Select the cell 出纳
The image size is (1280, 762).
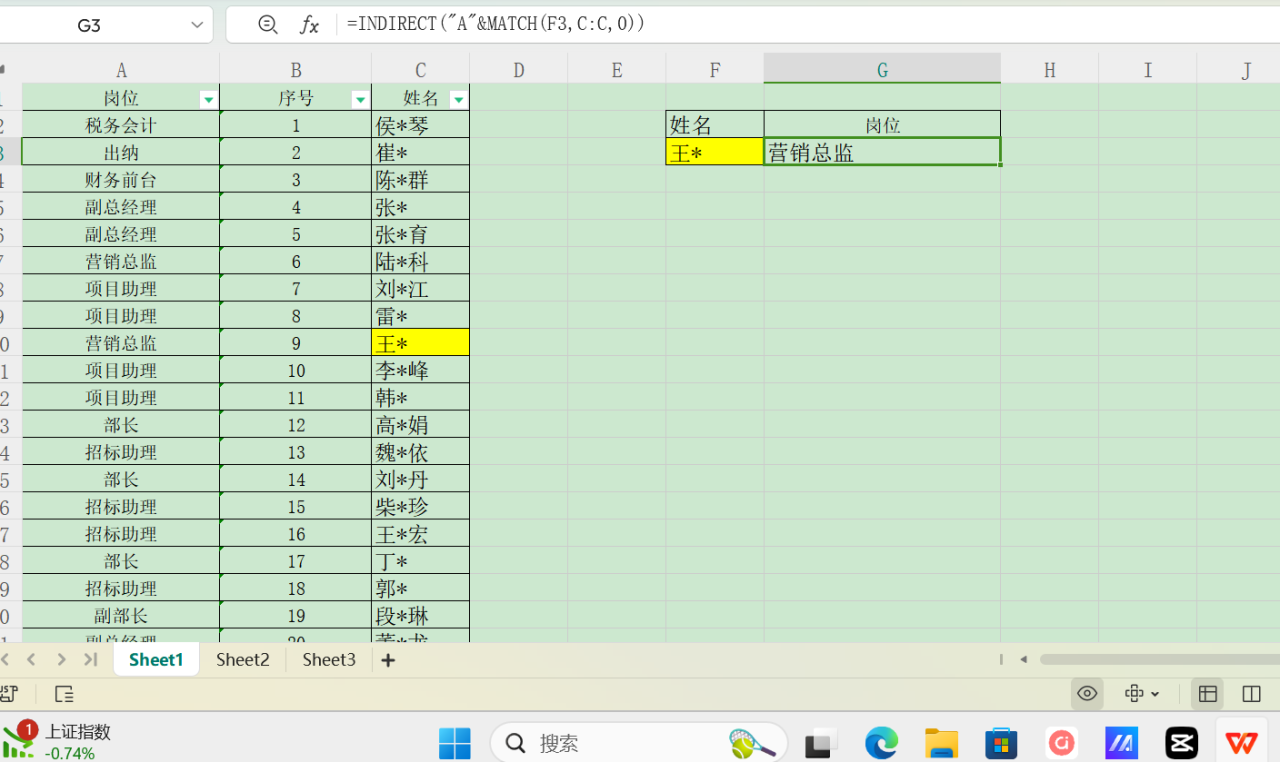[x=121, y=152]
